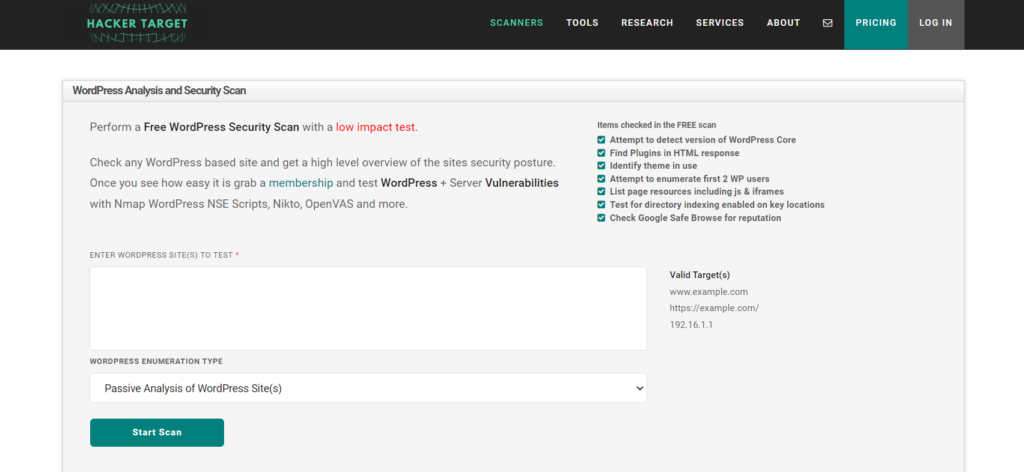Toggle 'Attempt to detect version of WordPress Core' checkbox
This screenshot has height=472, width=1024.
601,140
